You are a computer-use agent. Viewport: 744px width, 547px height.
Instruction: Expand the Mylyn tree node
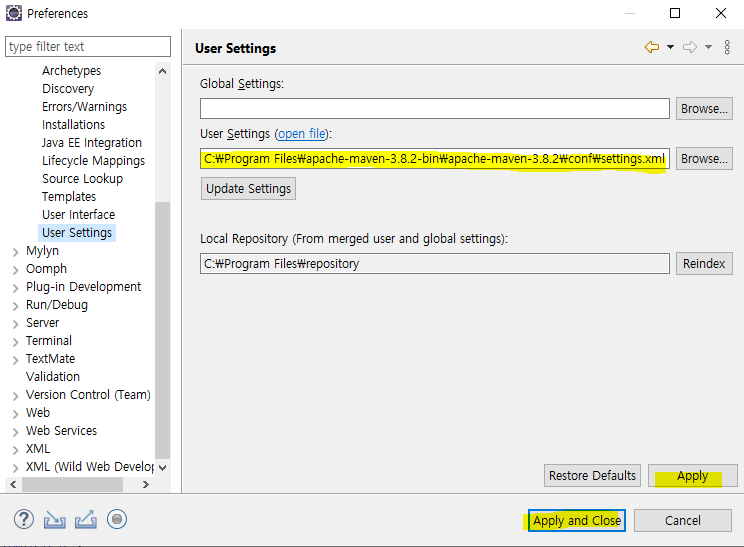click(x=15, y=251)
